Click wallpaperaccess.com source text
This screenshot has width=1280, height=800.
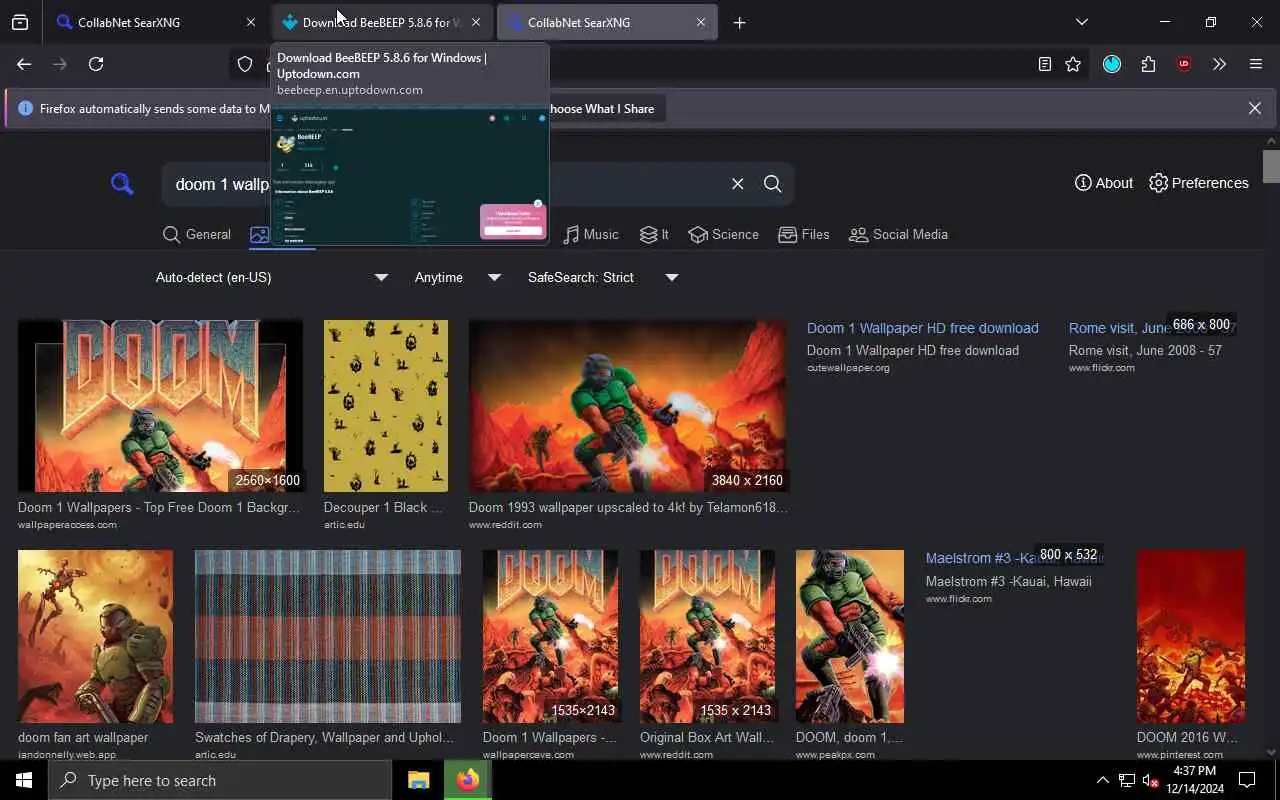tap(67, 525)
